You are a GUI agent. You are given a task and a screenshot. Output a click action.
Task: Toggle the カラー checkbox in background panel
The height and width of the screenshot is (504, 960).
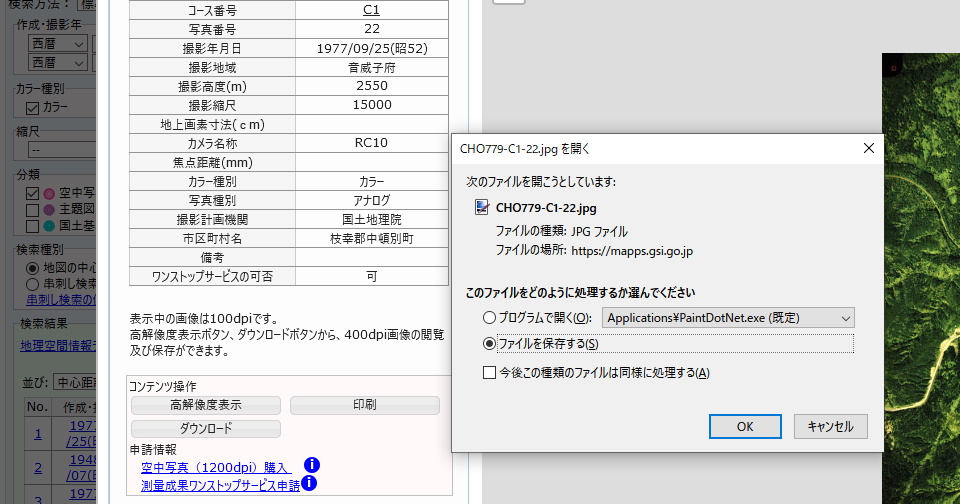32,108
